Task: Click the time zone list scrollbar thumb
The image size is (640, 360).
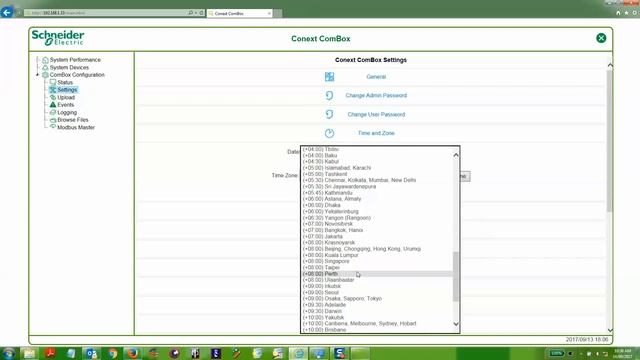Action: coord(456,276)
